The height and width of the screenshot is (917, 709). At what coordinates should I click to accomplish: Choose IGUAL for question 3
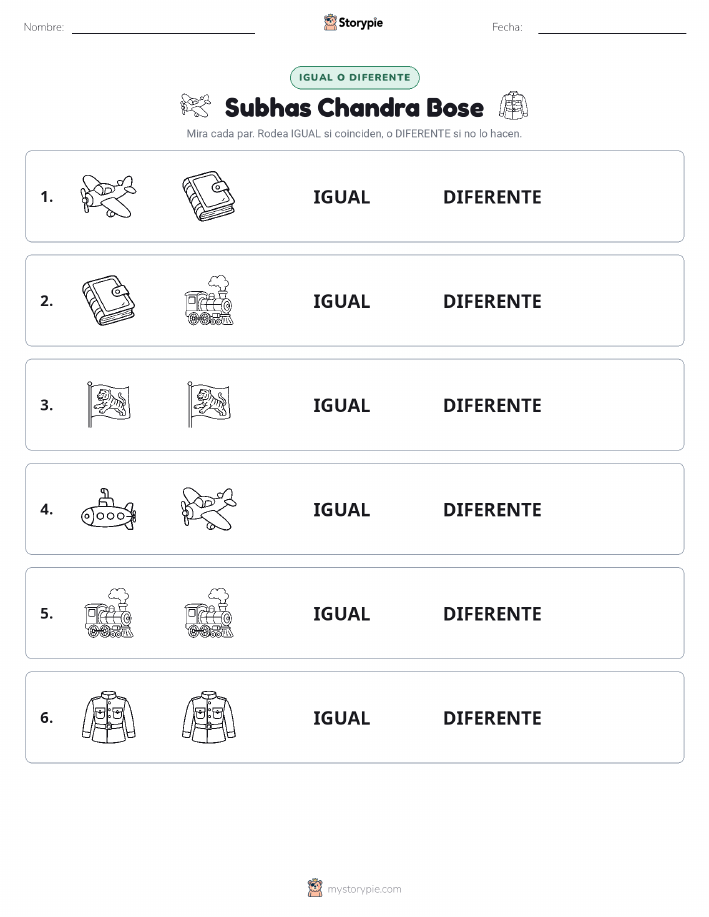pyautogui.click(x=342, y=405)
